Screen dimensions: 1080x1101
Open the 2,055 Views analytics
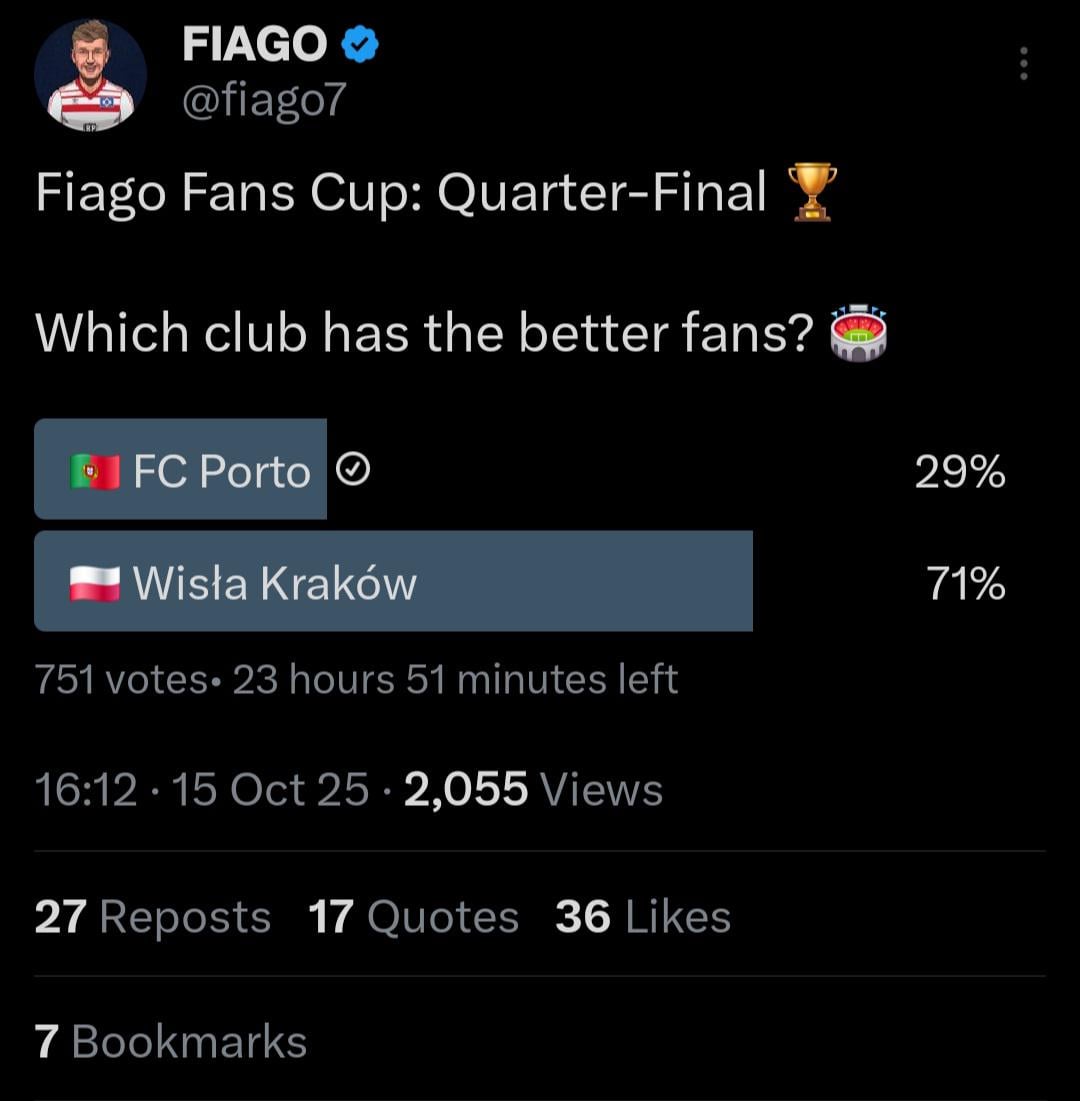[x=534, y=790]
